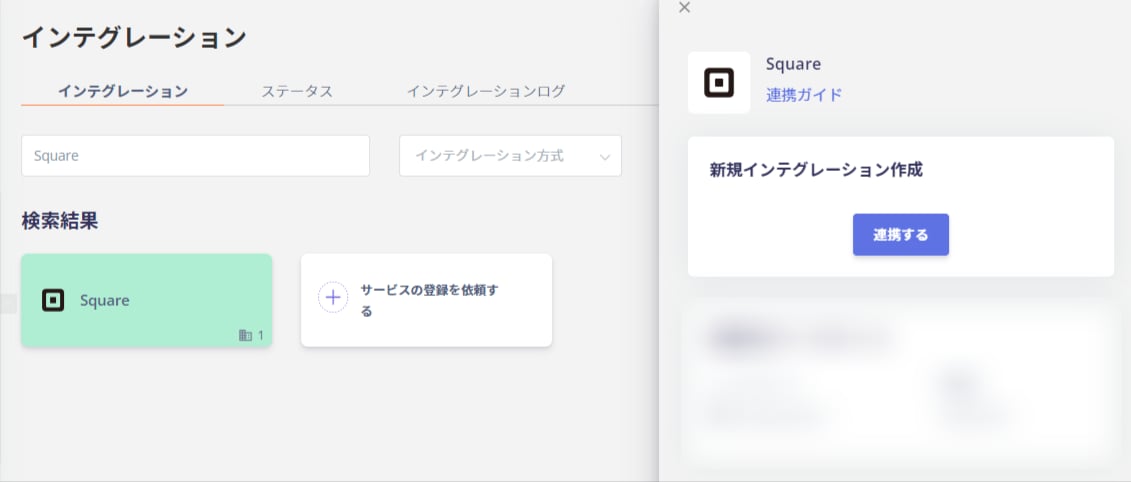Click the search field containing Square
Viewport: 1131px width, 482px height.
coord(195,156)
